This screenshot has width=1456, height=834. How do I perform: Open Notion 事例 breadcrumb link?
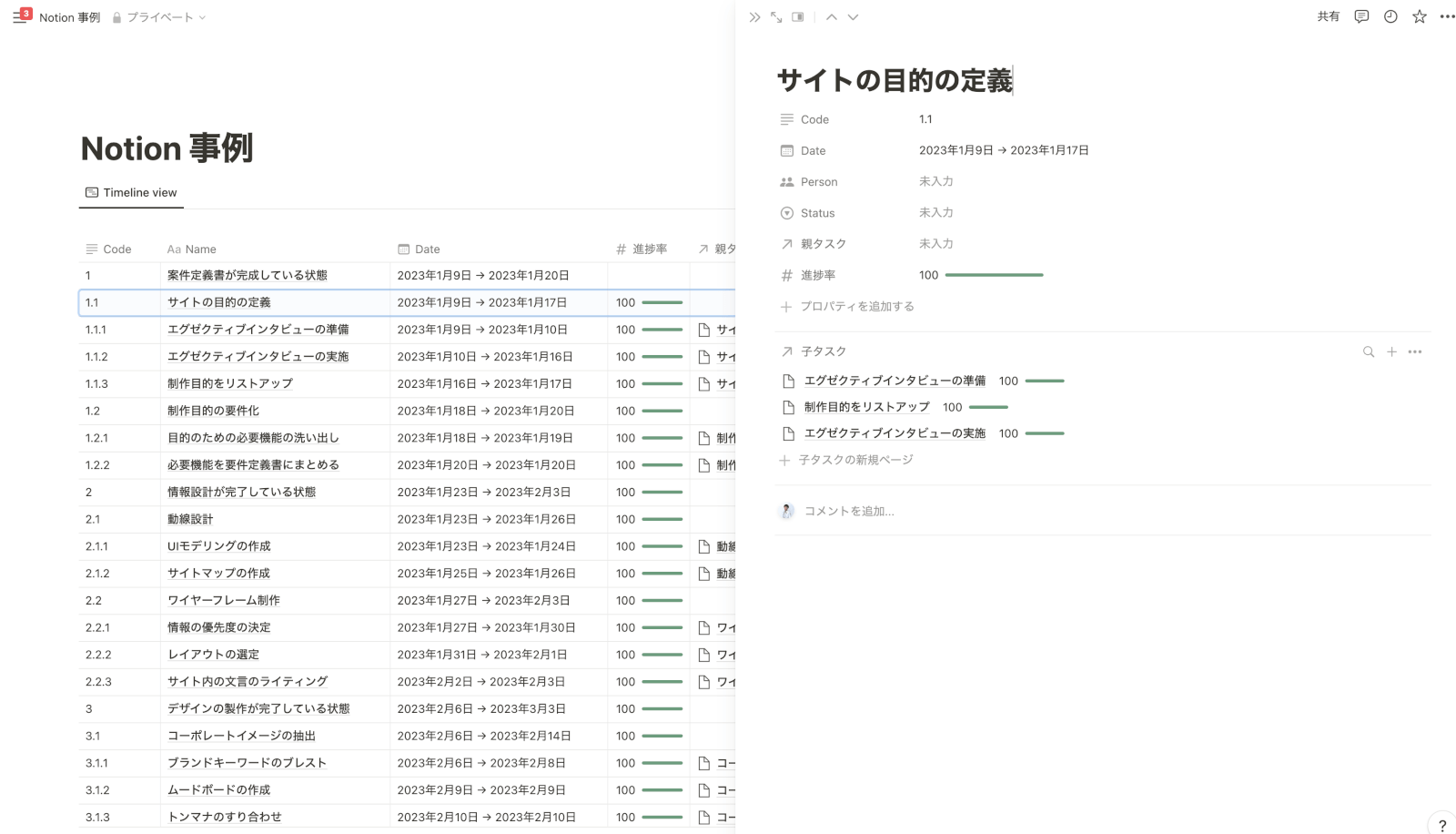pos(69,17)
